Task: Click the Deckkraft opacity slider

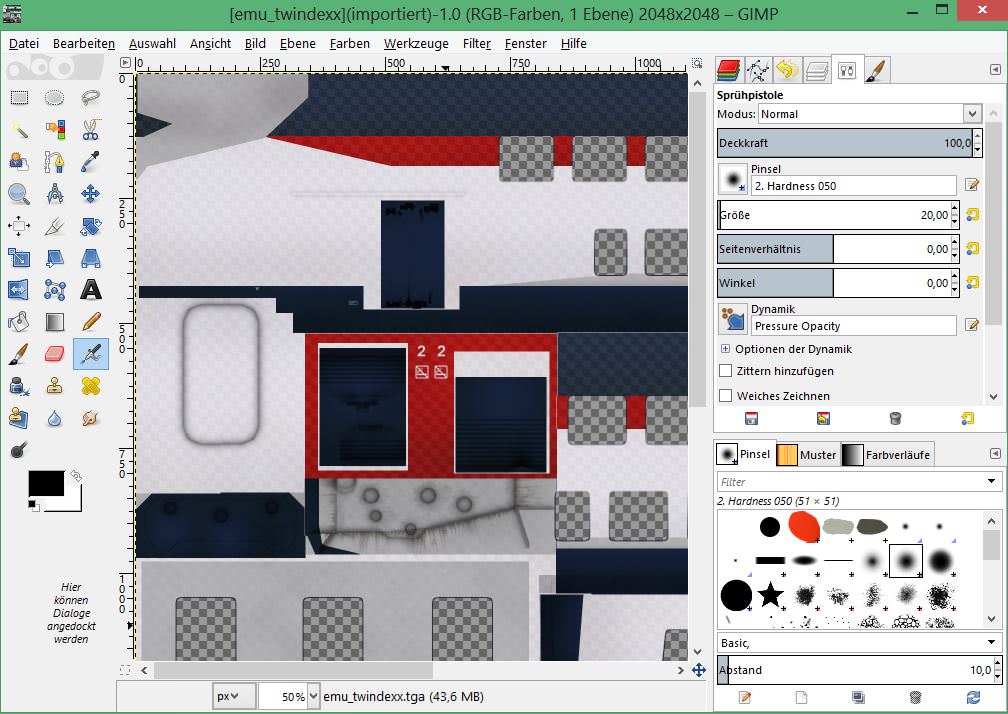Action: coord(844,143)
